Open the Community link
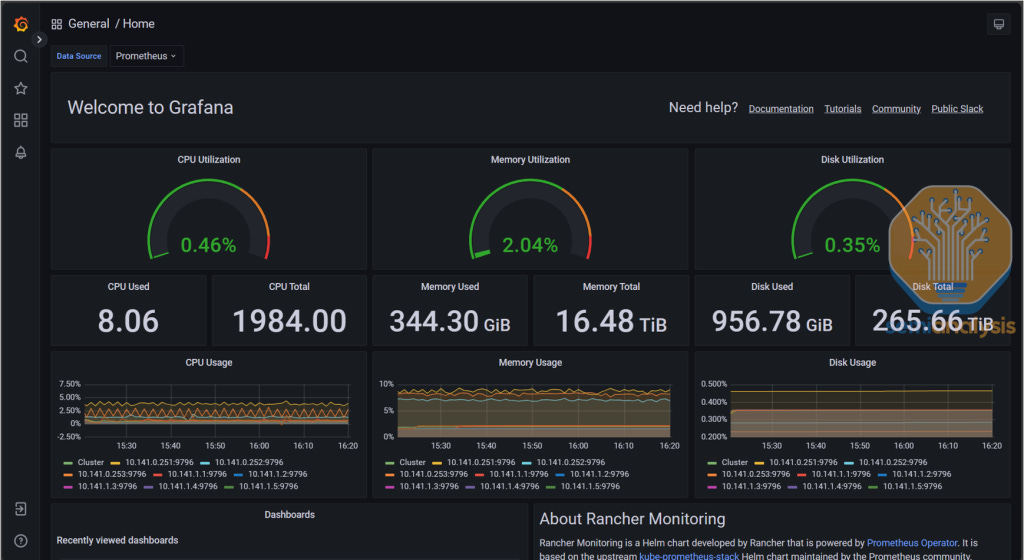Image resolution: width=1024 pixels, height=560 pixels. point(896,109)
